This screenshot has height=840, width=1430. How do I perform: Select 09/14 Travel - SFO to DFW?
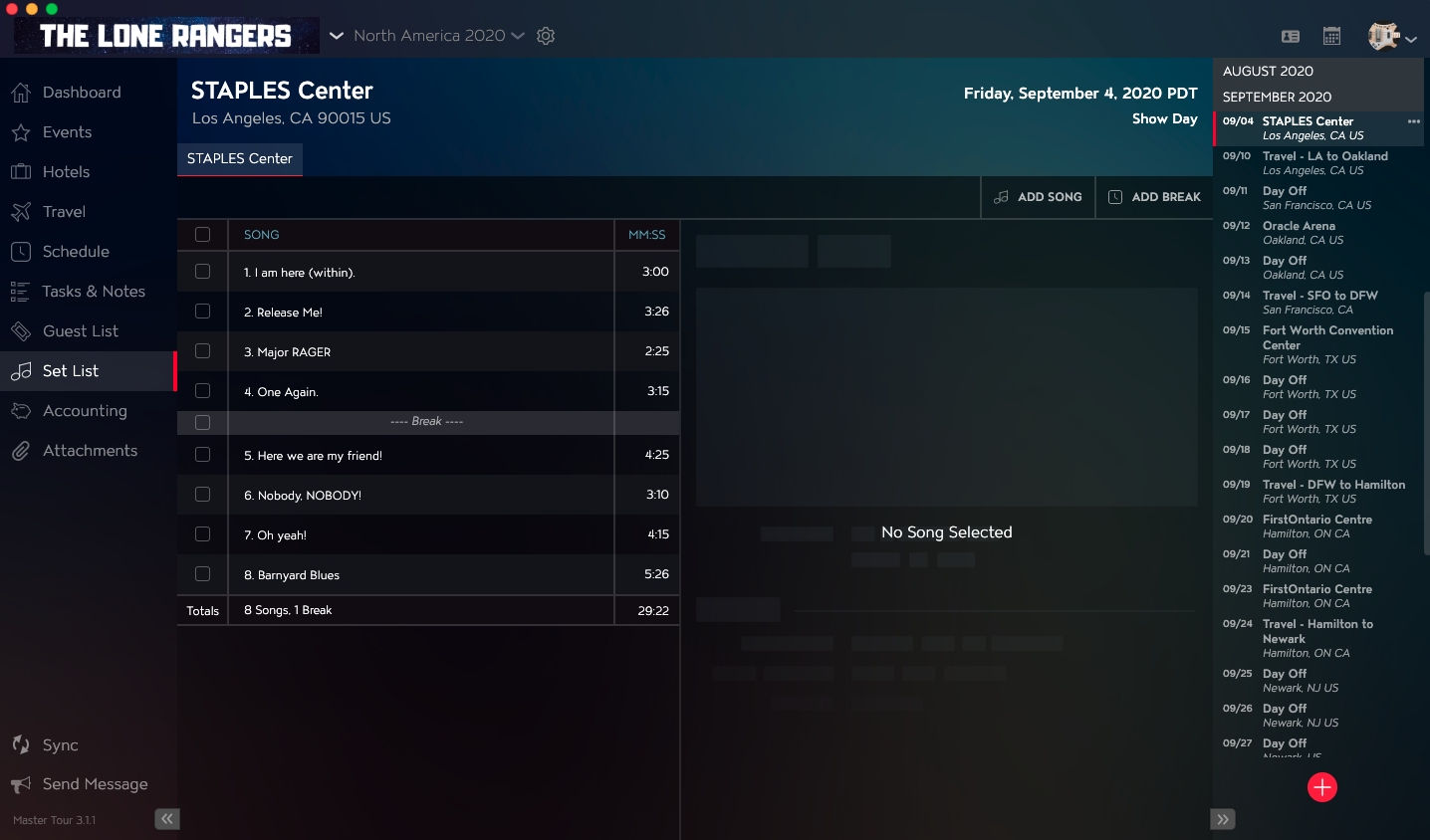click(x=1318, y=303)
